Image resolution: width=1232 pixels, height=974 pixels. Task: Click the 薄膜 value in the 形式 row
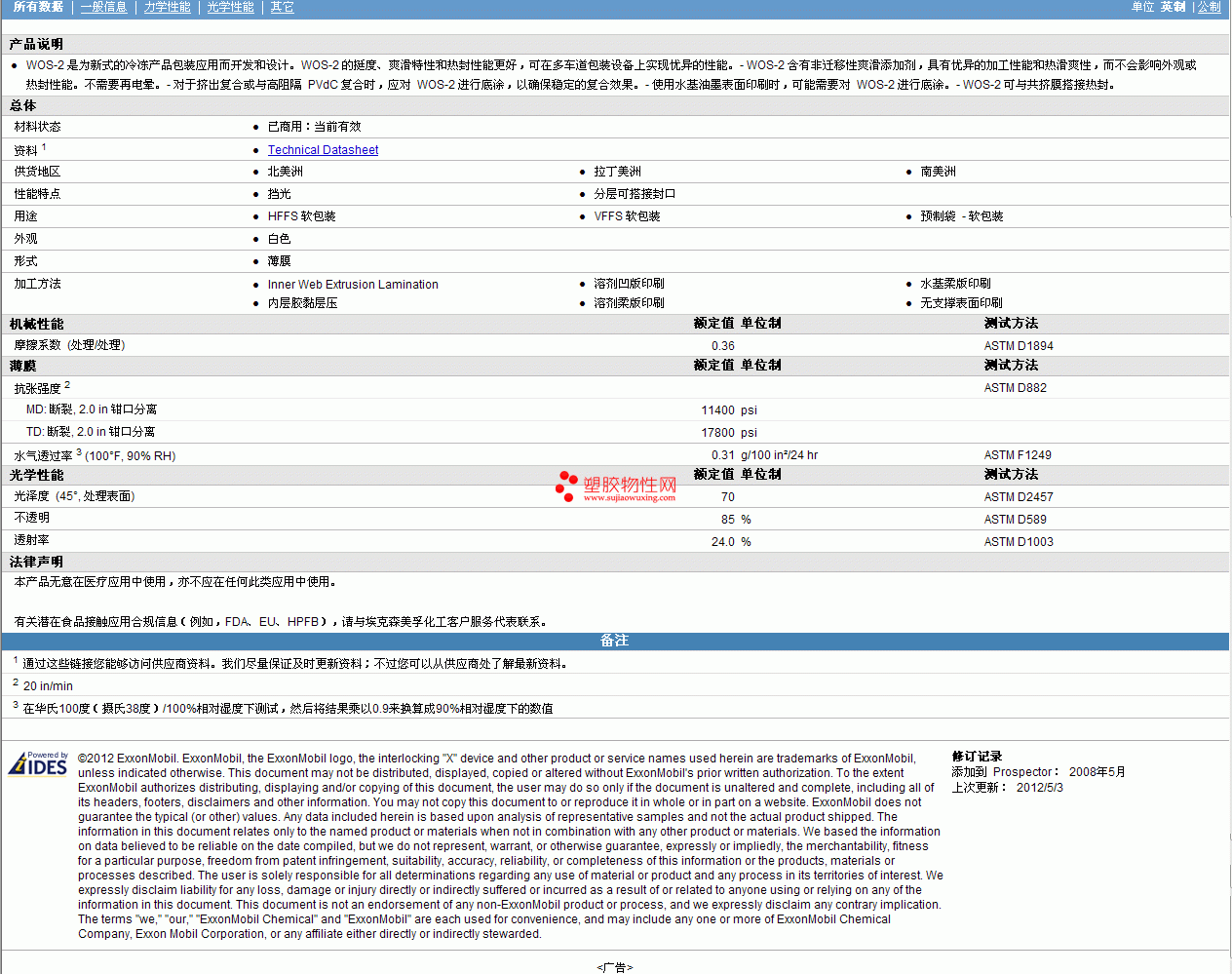[279, 261]
